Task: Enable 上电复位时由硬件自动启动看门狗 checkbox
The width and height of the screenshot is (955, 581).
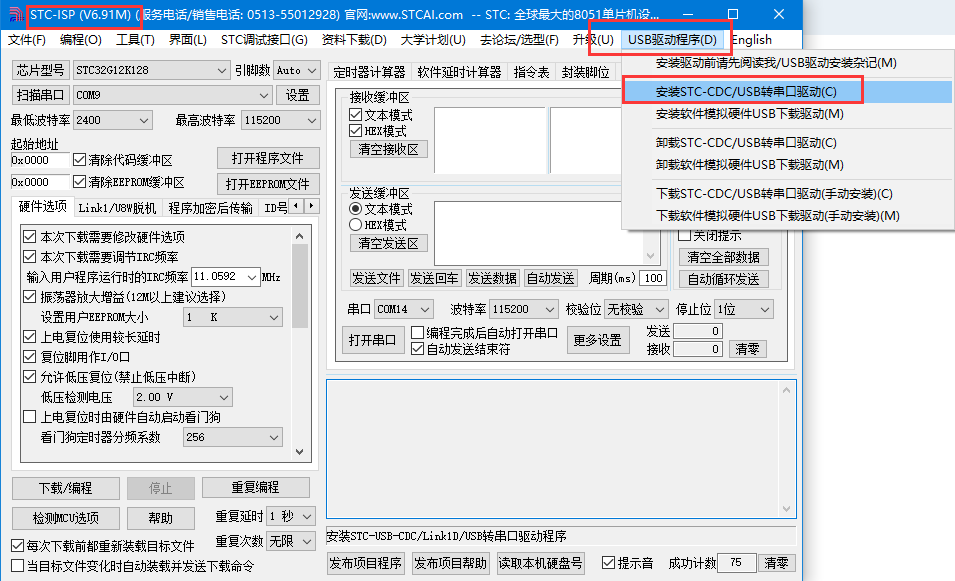Action: point(29,417)
